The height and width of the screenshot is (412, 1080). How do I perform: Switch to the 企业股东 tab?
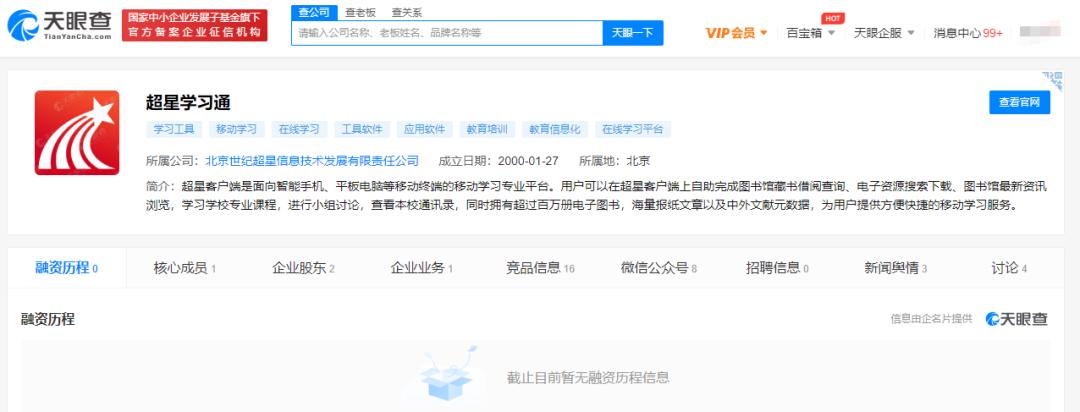303,268
